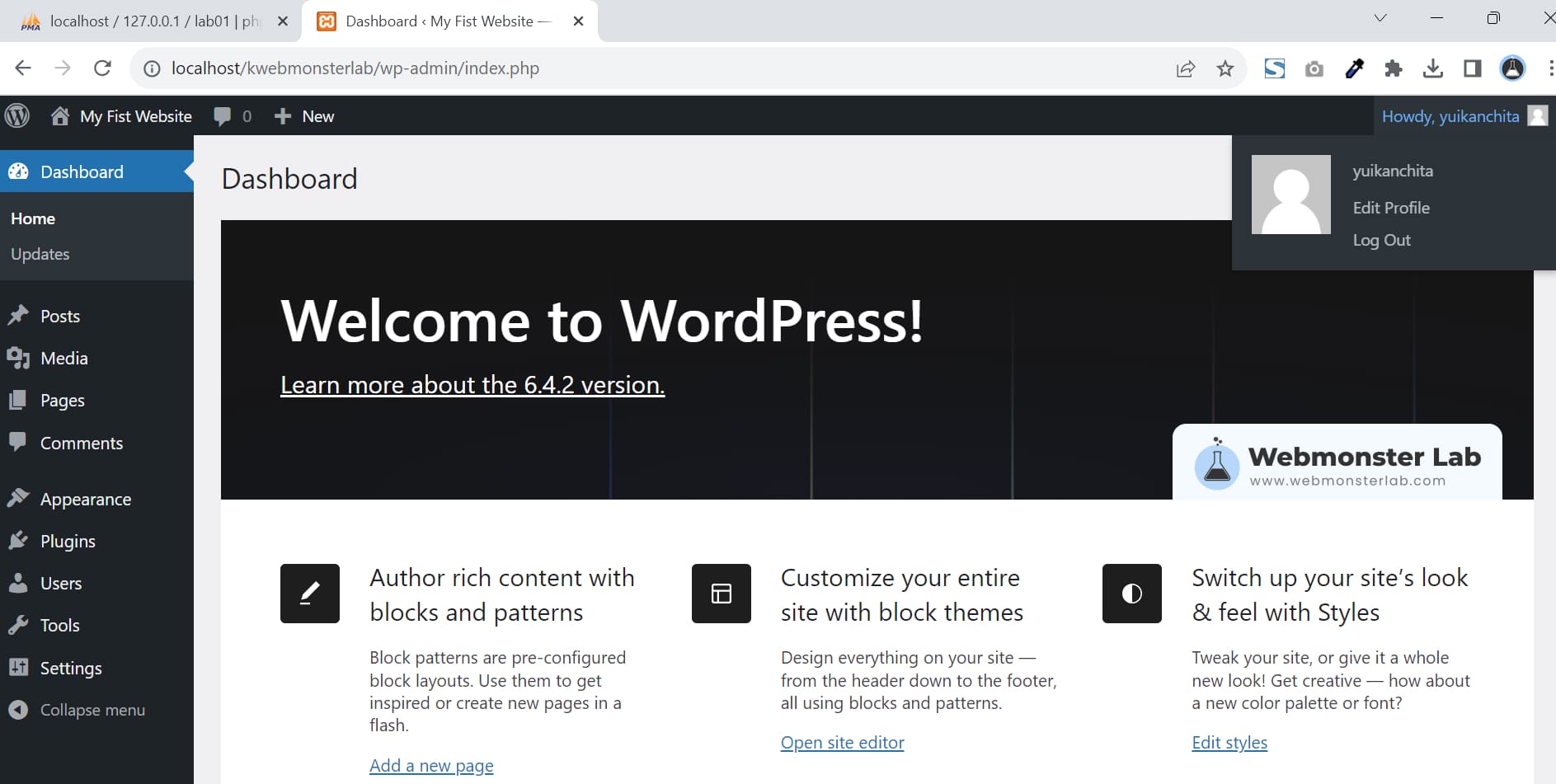
Task: Select Edit Profile in the user menu
Action: (1391, 208)
